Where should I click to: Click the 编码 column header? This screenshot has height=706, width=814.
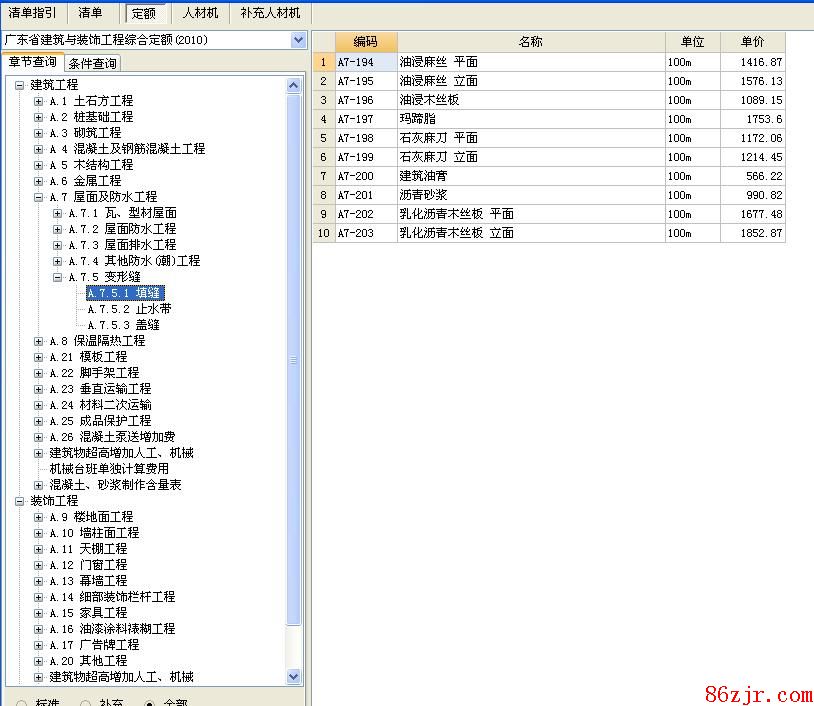(365, 42)
